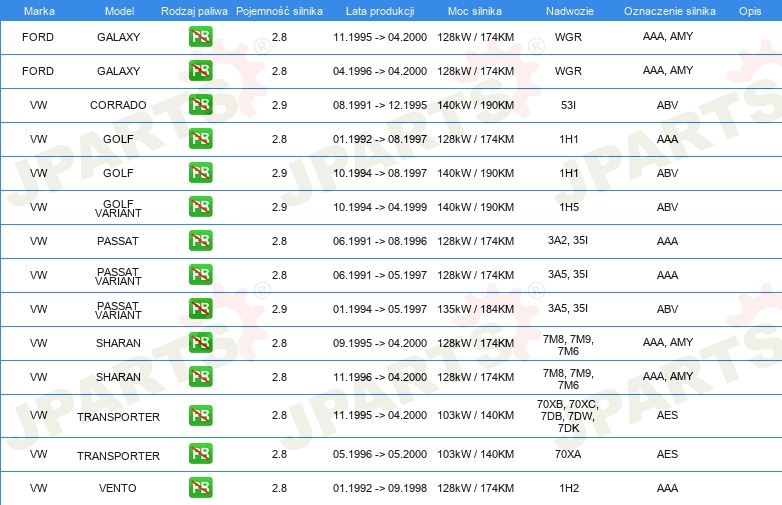This screenshot has height=505, width=782.
Task: Select fuel icon for Golf 2.8 AAA row
Action: point(200,139)
